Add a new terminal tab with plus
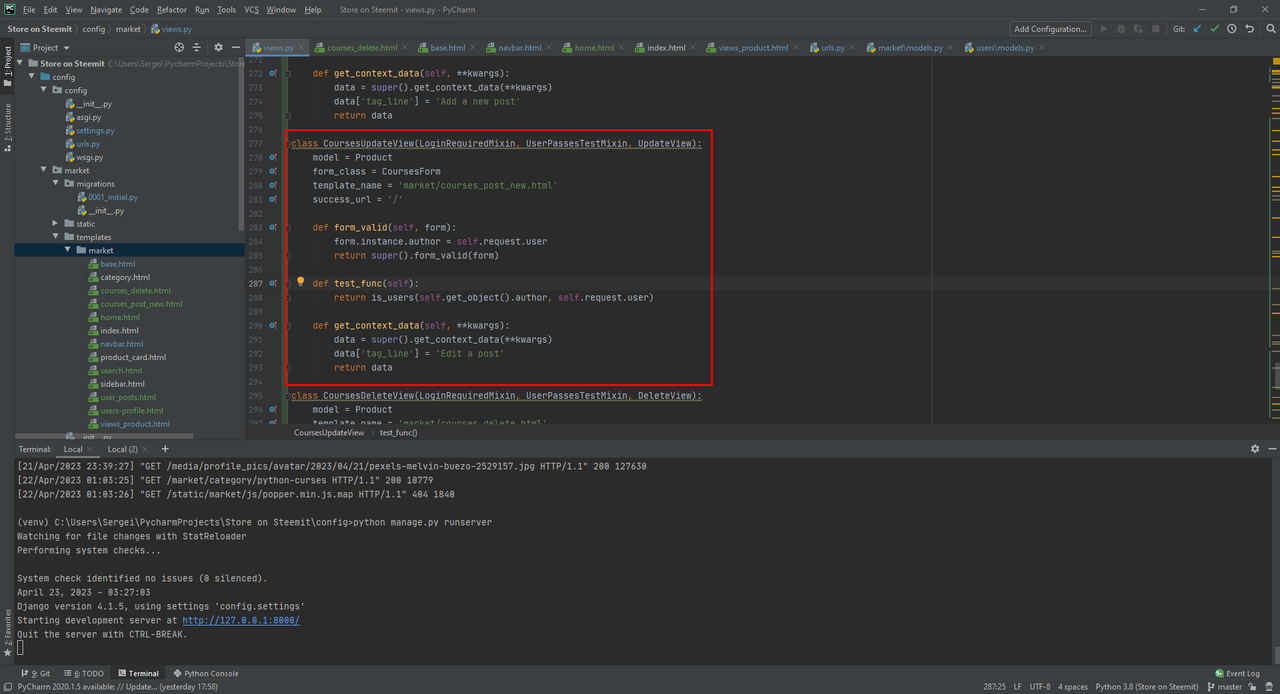 [x=165, y=449]
